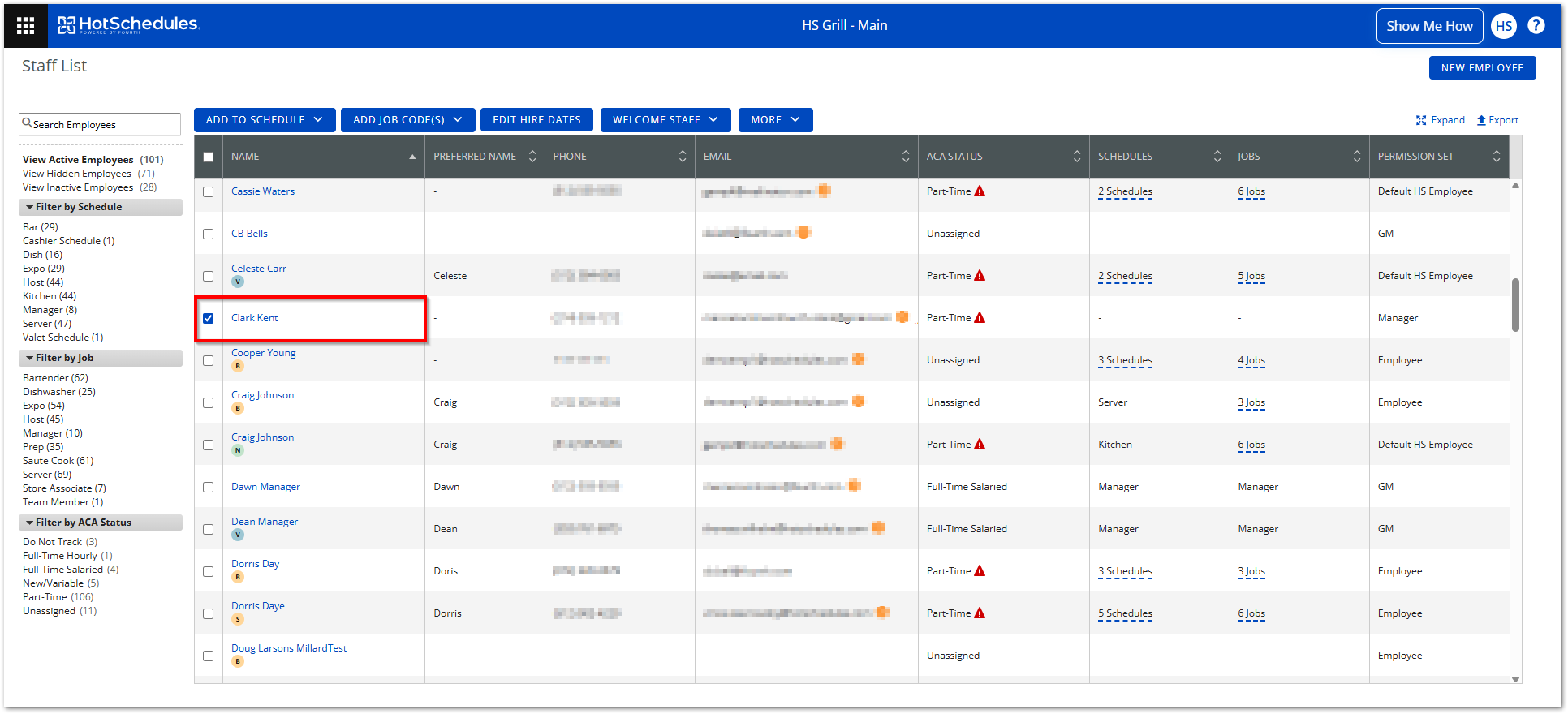Open the Show Me How guide
1568x714 pixels.
pyautogui.click(x=1429, y=26)
